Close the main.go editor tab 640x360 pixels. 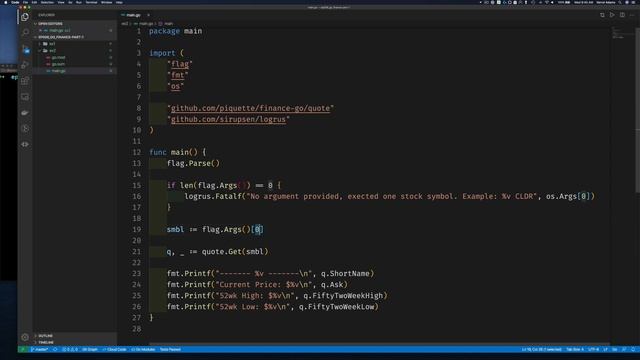(x=148, y=15)
